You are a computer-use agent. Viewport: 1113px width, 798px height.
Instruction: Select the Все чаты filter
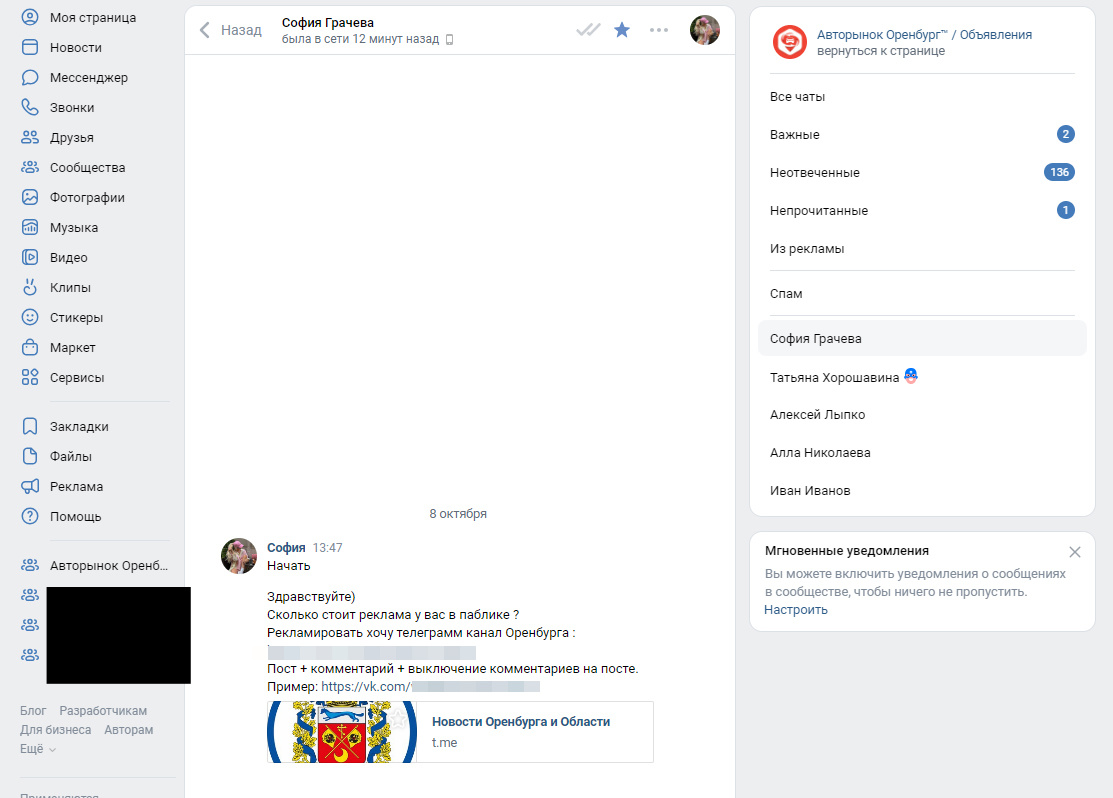pyautogui.click(x=922, y=97)
